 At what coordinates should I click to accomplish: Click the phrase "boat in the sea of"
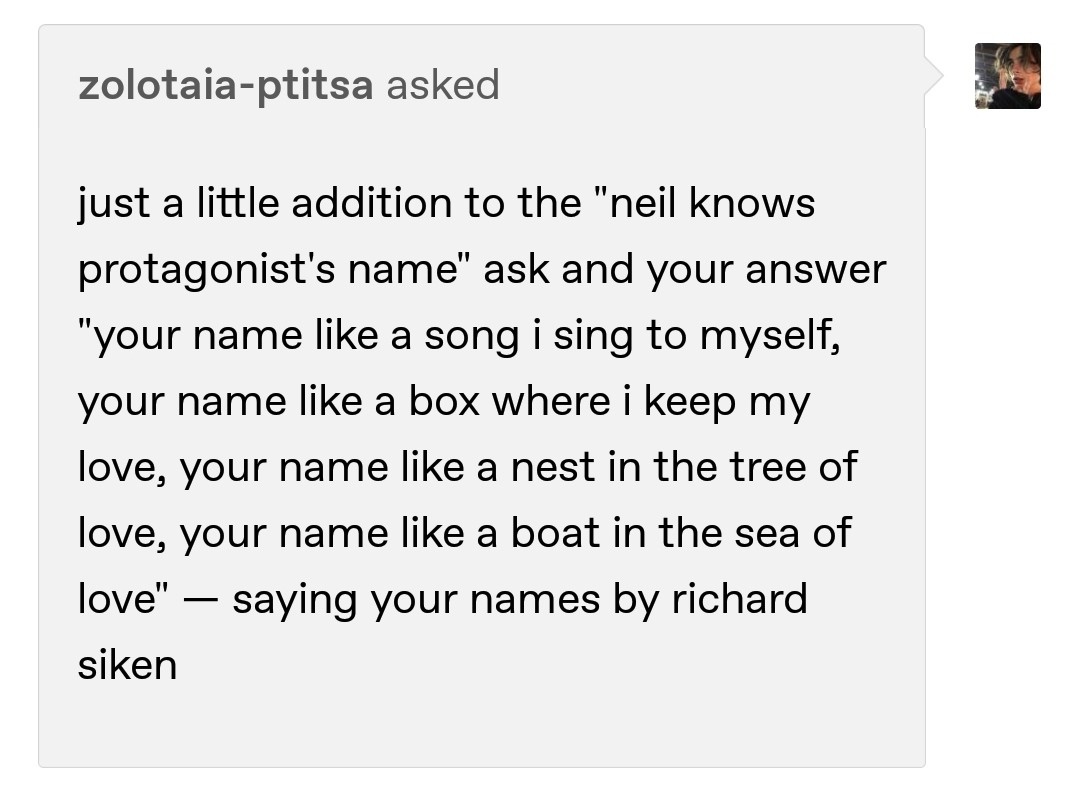click(x=681, y=533)
